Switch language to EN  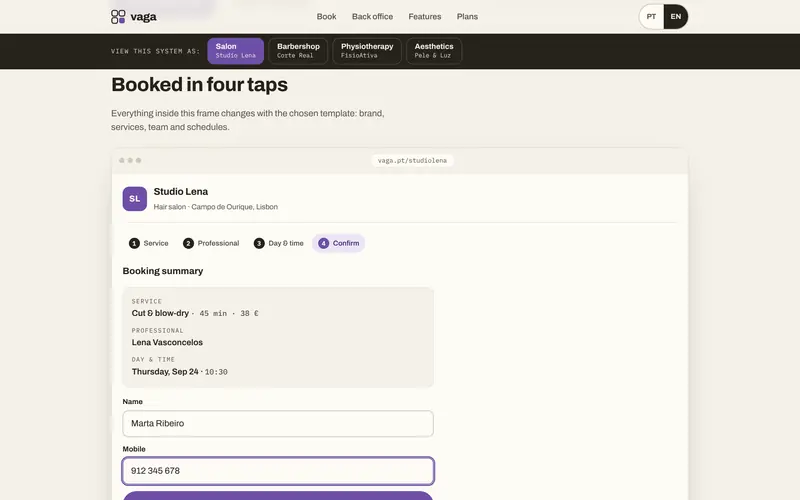(676, 17)
